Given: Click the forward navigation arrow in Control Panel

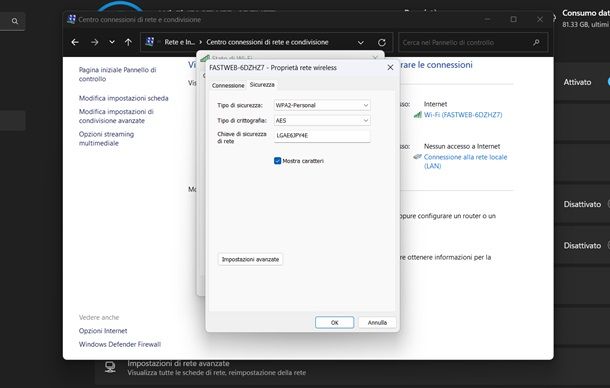Looking at the screenshot, I should [x=95, y=42].
